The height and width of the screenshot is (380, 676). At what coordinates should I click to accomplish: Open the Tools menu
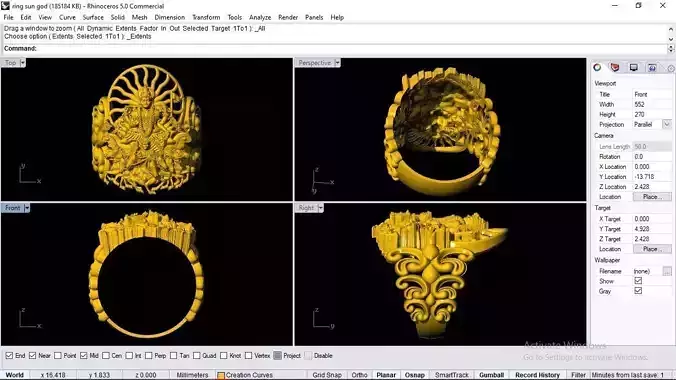pyautogui.click(x=235, y=17)
